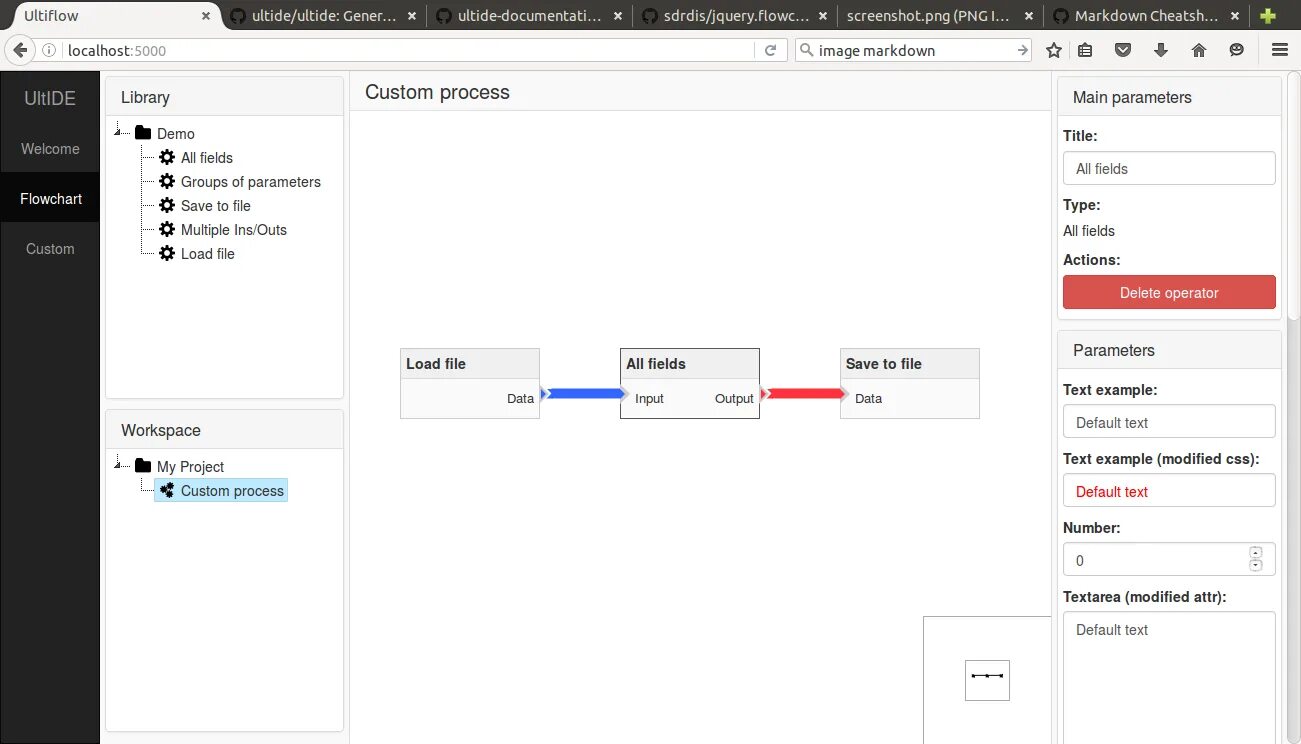
Task: Click the gear icon beside All fields
Action: (167, 157)
